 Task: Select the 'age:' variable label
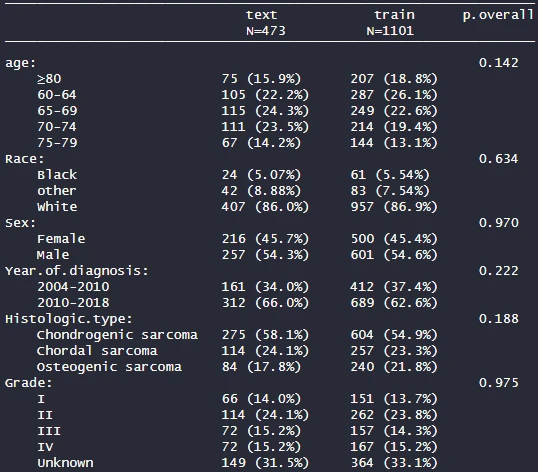click(20, 63)
